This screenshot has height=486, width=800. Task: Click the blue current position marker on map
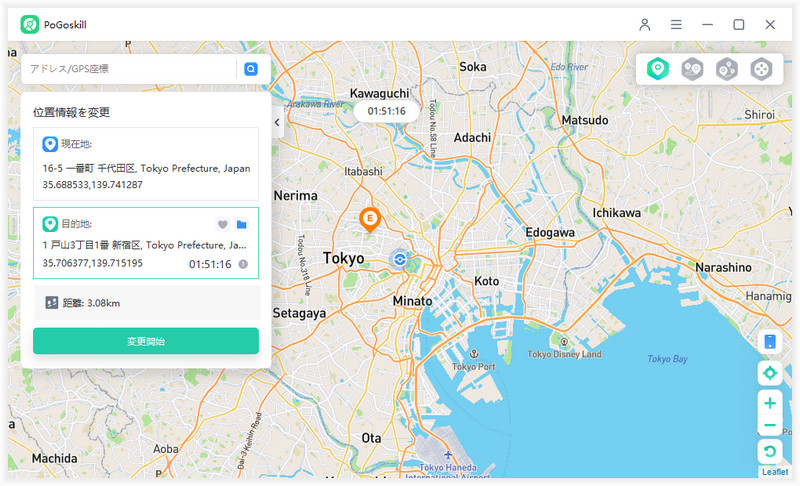tap(400, 259)
